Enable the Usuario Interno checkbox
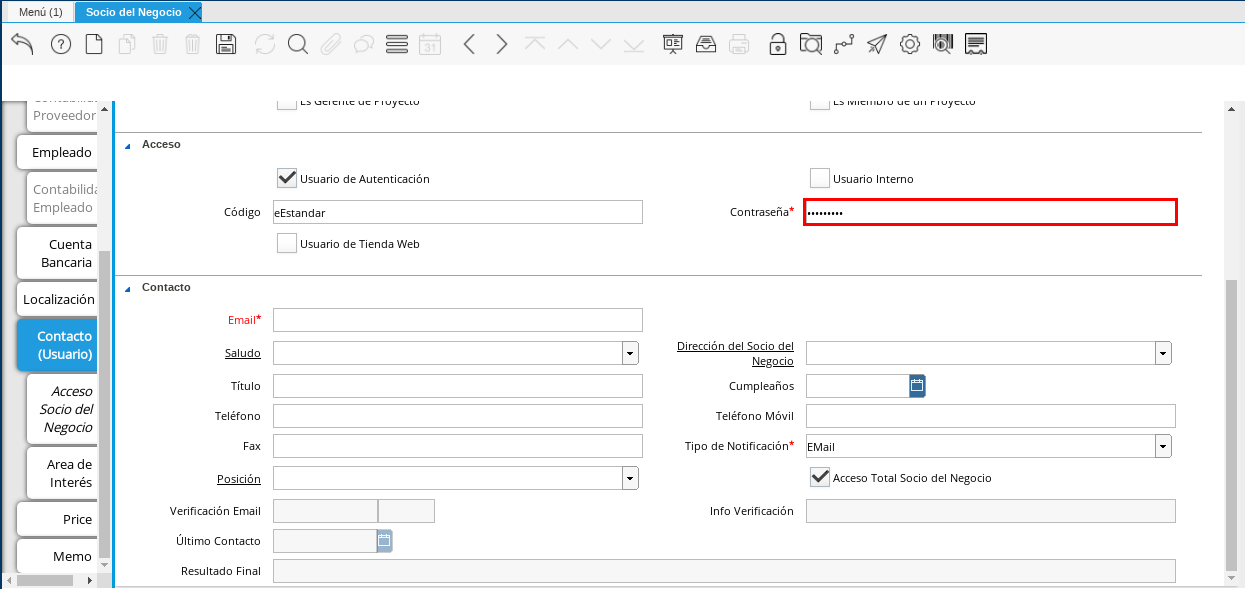The width and height of the screenshot is (1245, 589). coord(820,179)
